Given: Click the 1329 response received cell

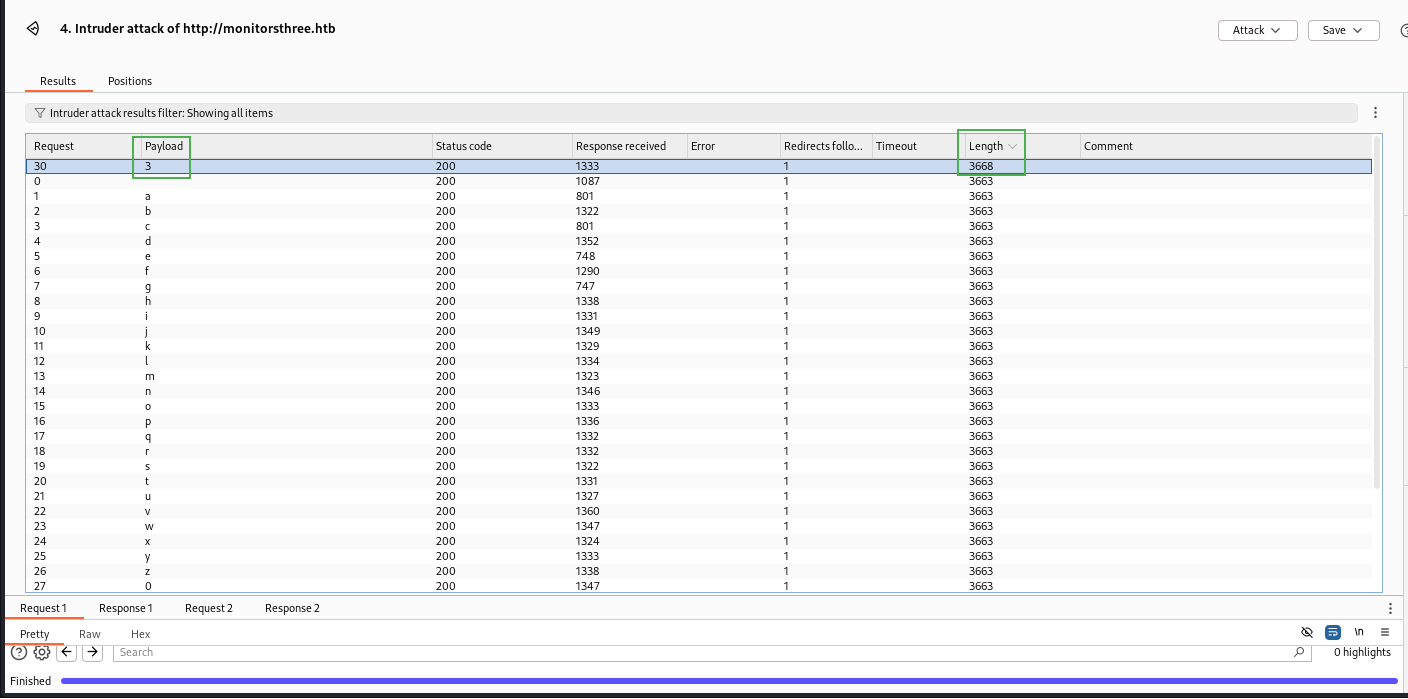Looking at the screenshot, I should coord(587,346).
